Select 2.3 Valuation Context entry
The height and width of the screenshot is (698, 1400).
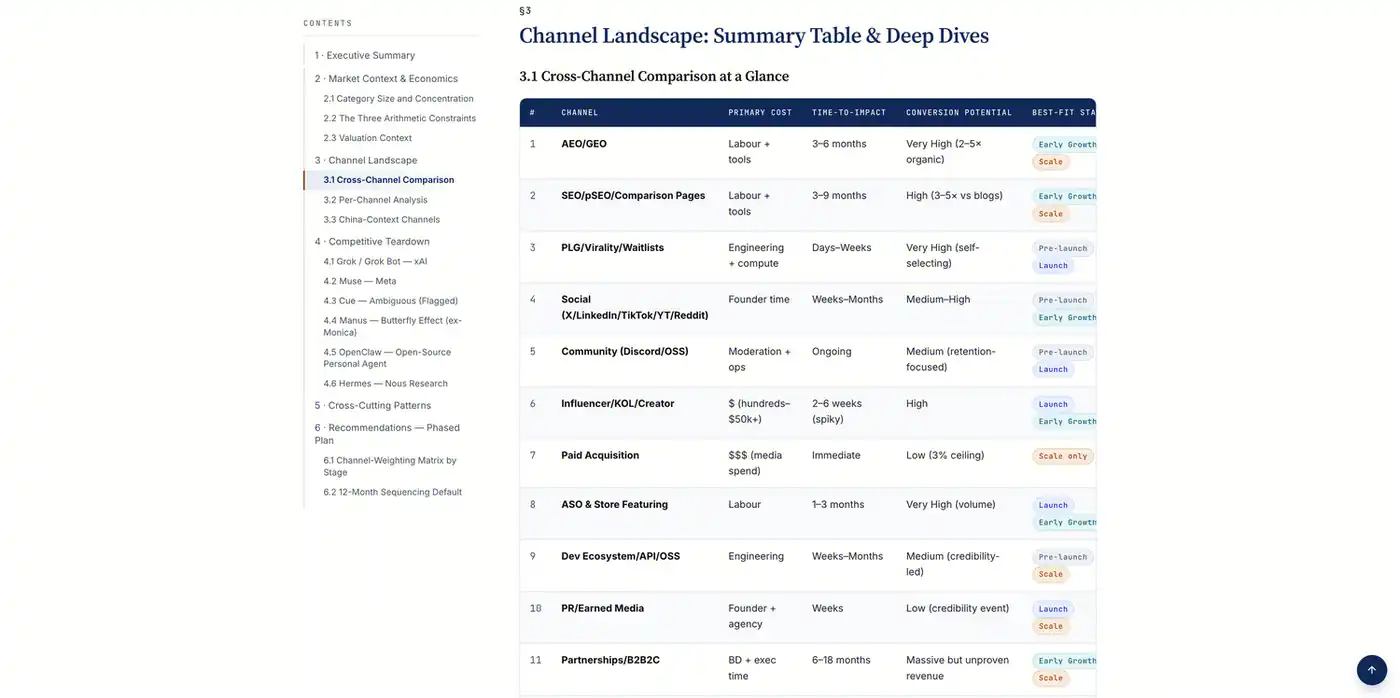pos(367,138)
